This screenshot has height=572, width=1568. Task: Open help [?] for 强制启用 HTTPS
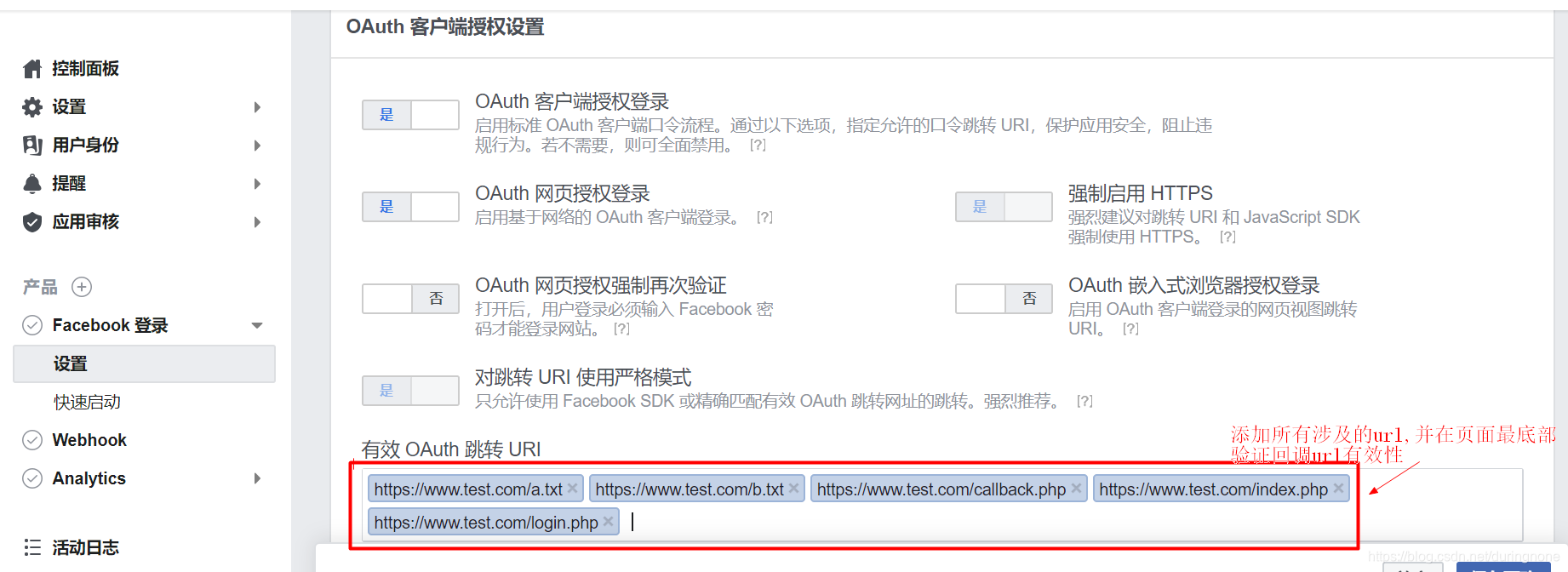(1228, 237)
